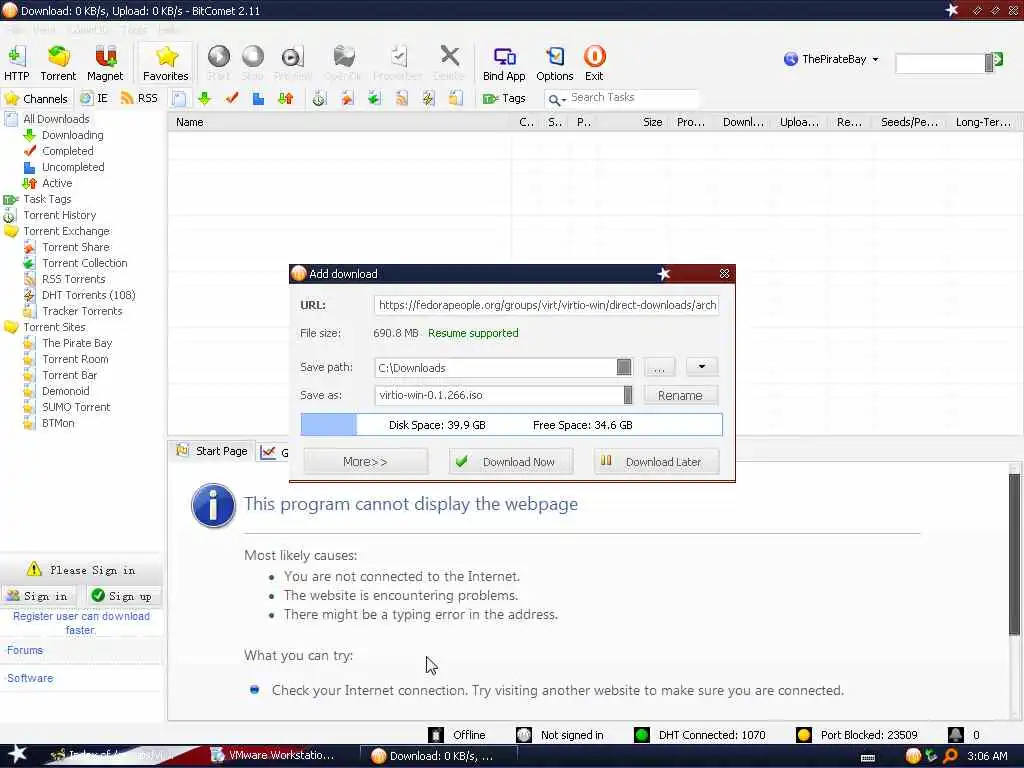Click the Not signed in status icon
Image resolution: width=1024 pixels, height=768 pixels.
pos(524,735)
